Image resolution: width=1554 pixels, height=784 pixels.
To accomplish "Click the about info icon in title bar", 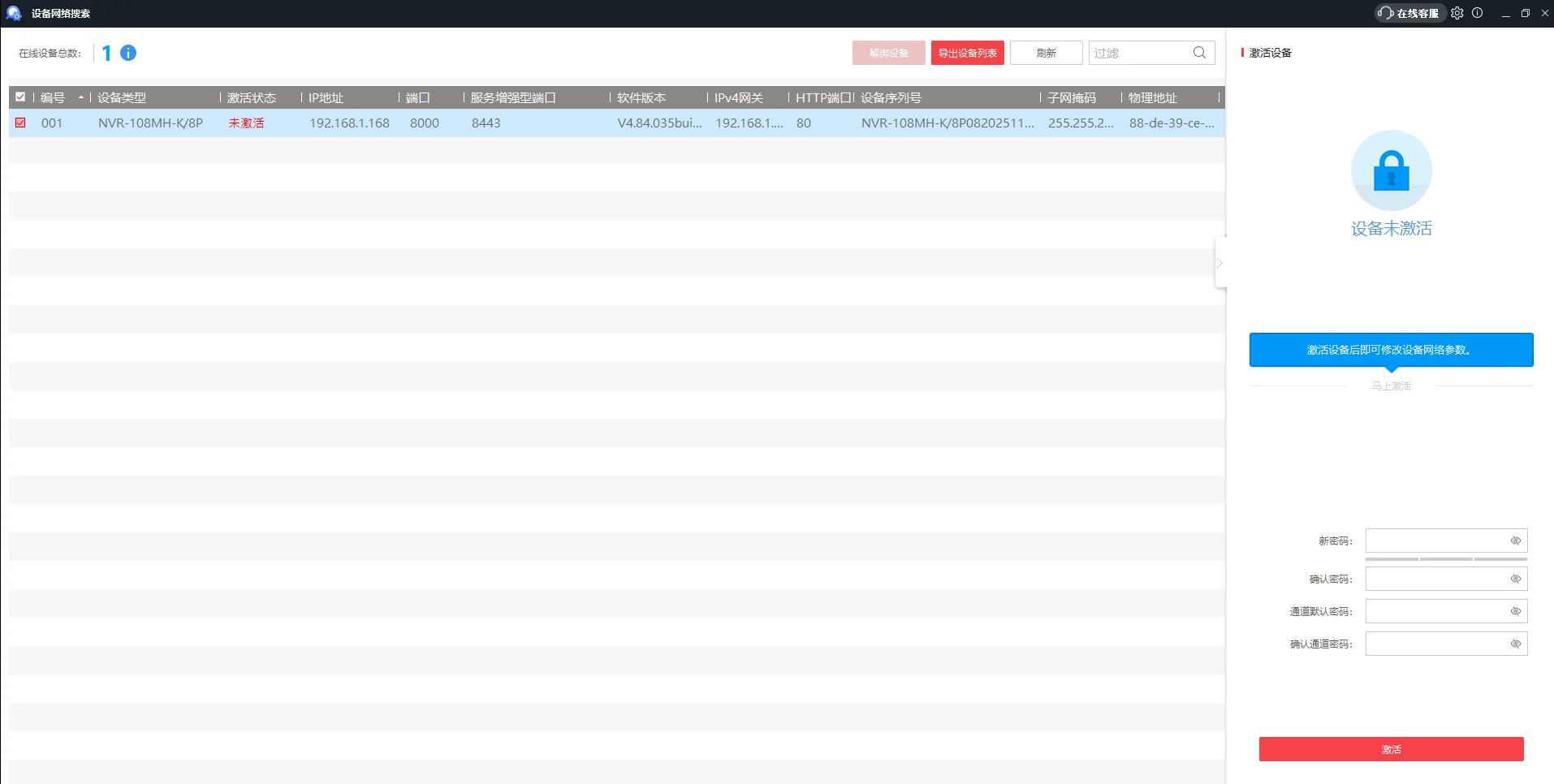I will 1478,13.
